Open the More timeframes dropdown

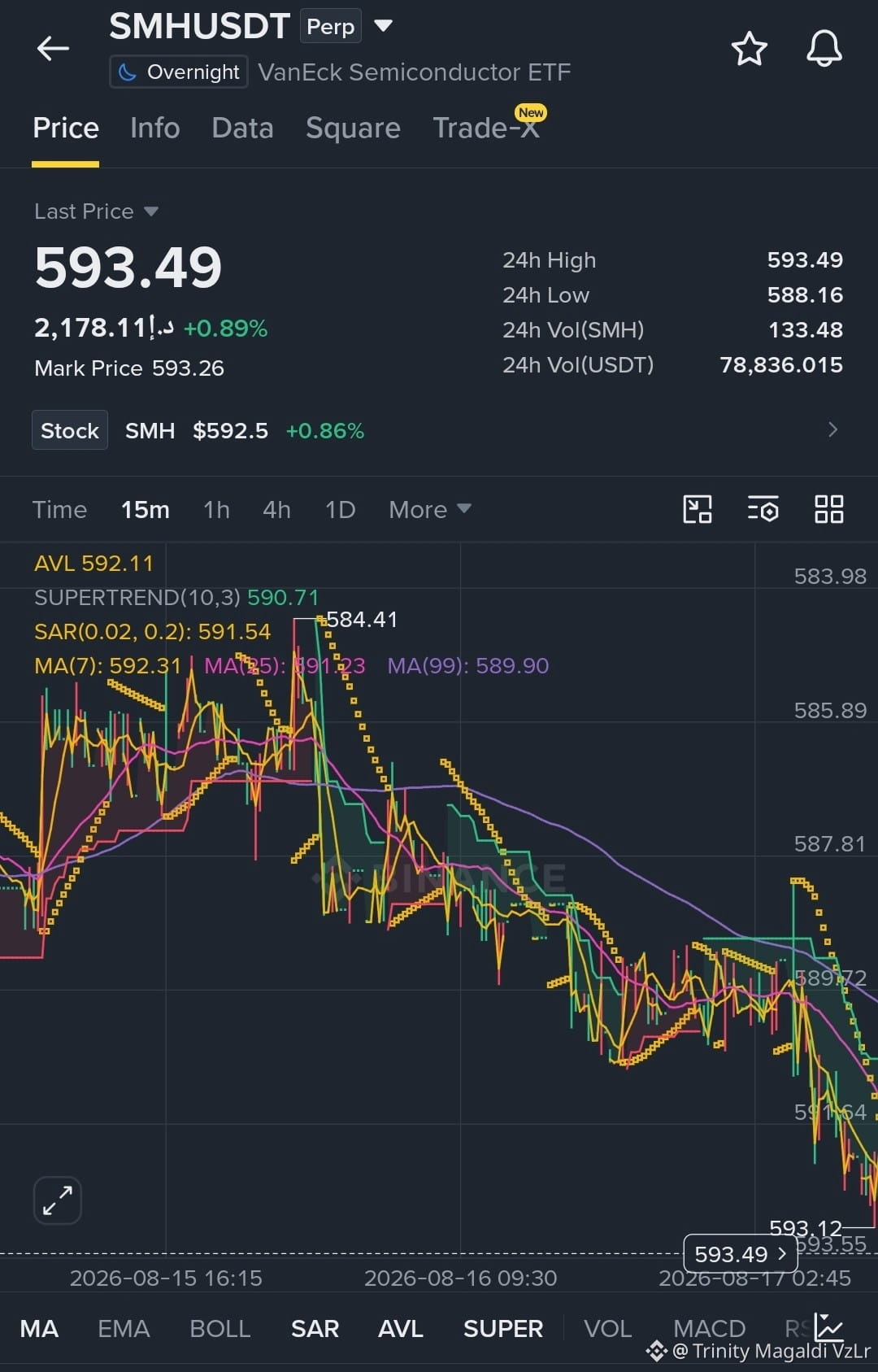click(430, 509)
